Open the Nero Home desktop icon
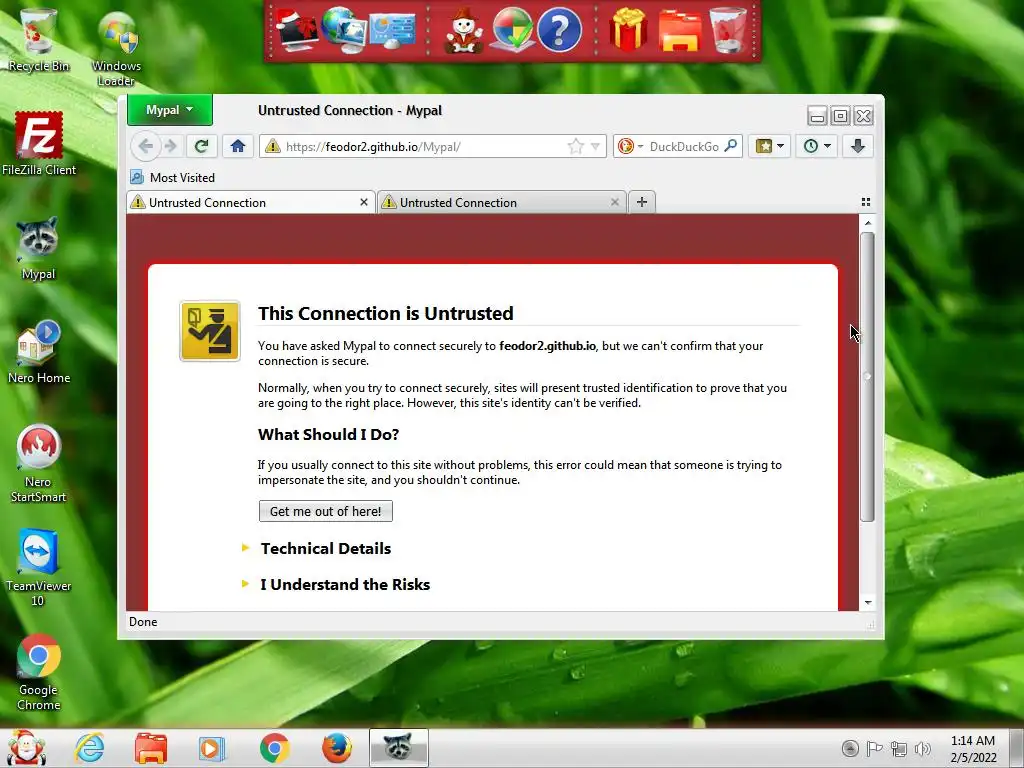The height and width of the screenshot is (768, 1024). tap(39, 352)
